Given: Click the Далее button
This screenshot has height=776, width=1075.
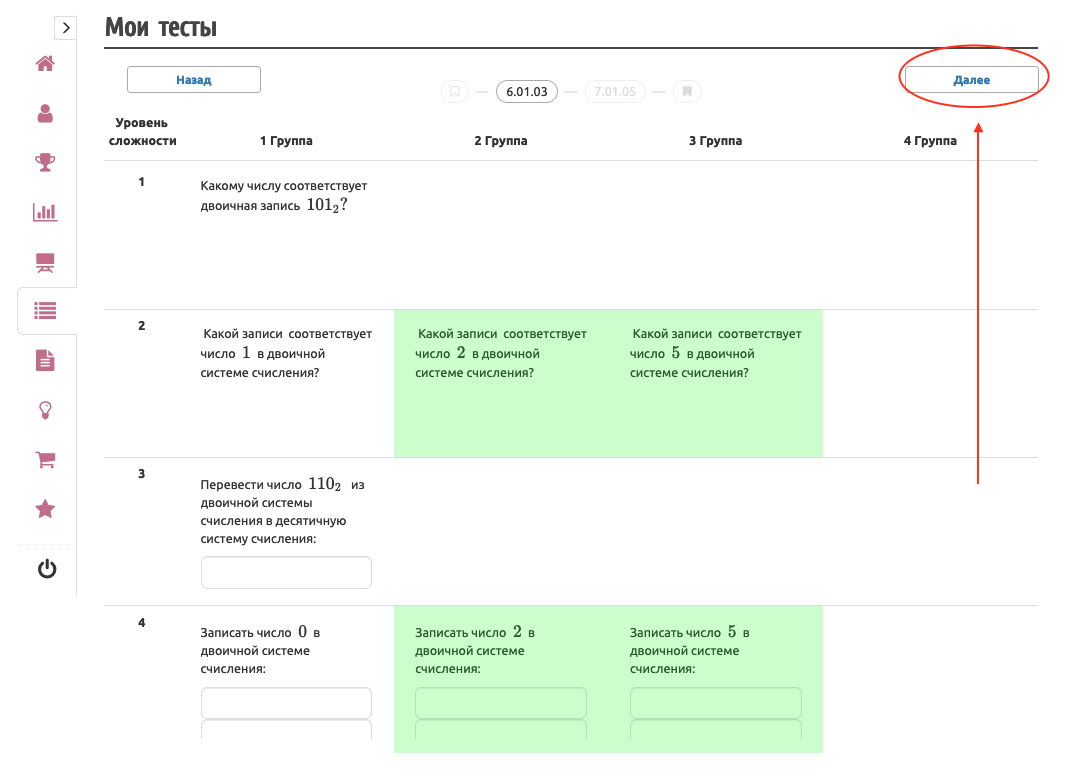Looking at the screenshot, I should [971, 80].
